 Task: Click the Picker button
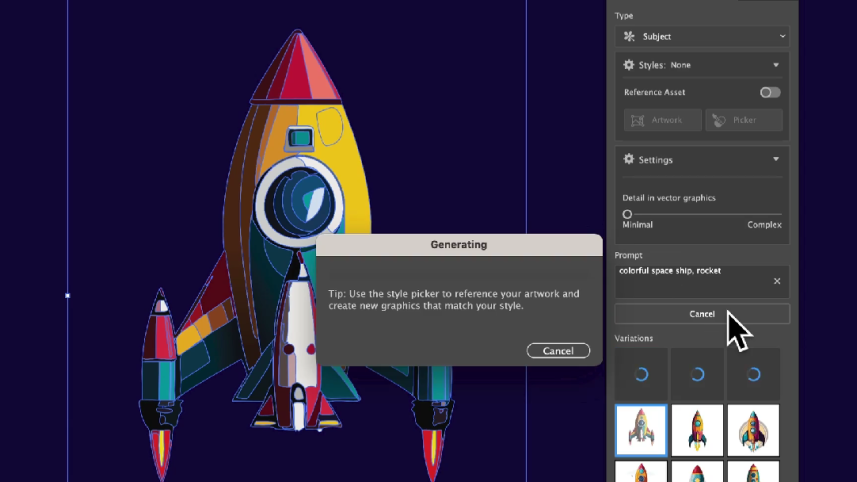(744, 120)
